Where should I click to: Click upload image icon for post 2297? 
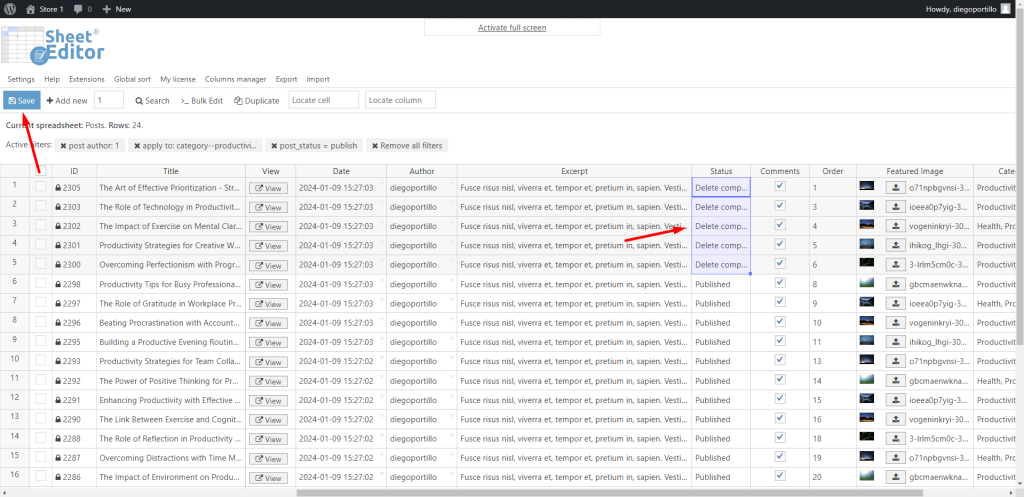point(895,304)
